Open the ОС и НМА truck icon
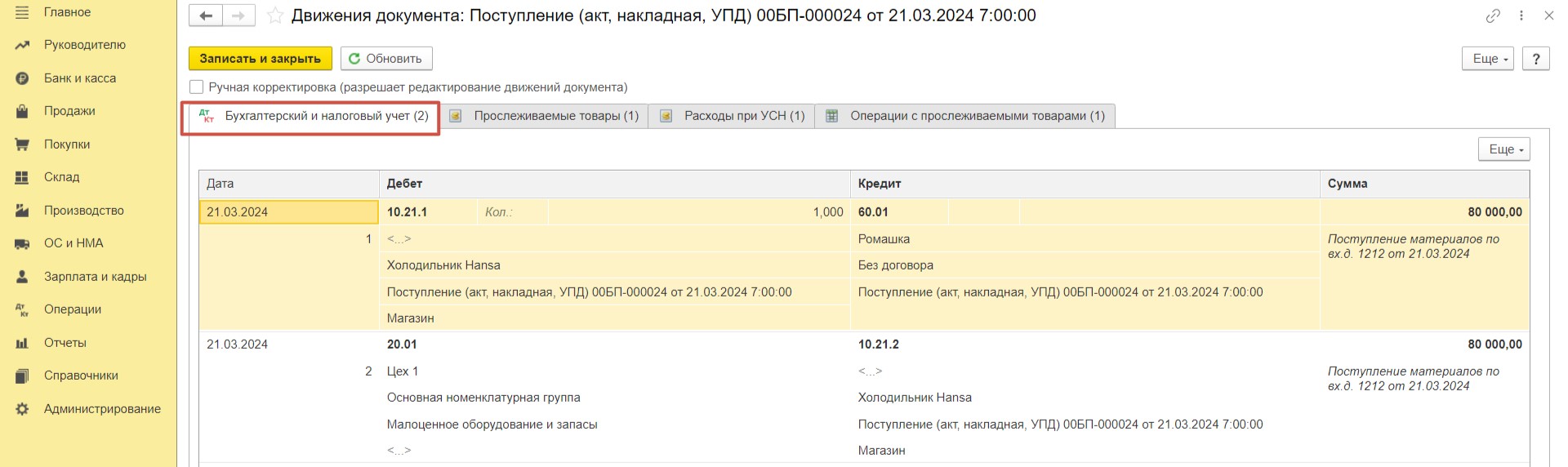This screenshot has width=1568, height=467. (x=22, y=243)
